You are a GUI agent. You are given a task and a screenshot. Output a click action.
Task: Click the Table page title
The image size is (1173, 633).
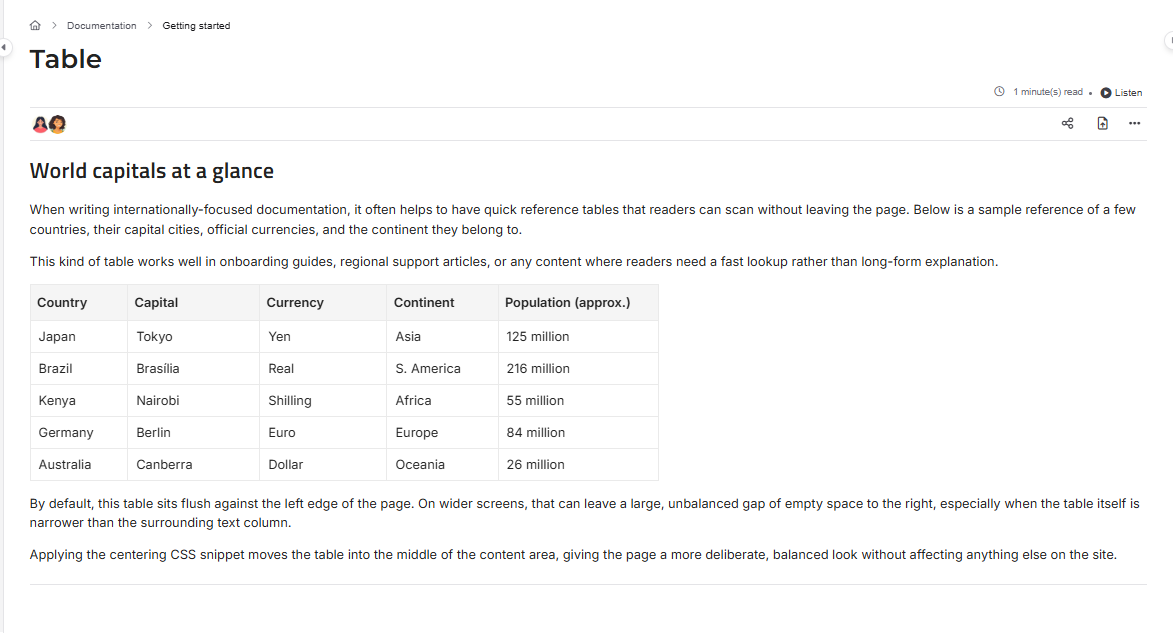(x=66, y=59)
